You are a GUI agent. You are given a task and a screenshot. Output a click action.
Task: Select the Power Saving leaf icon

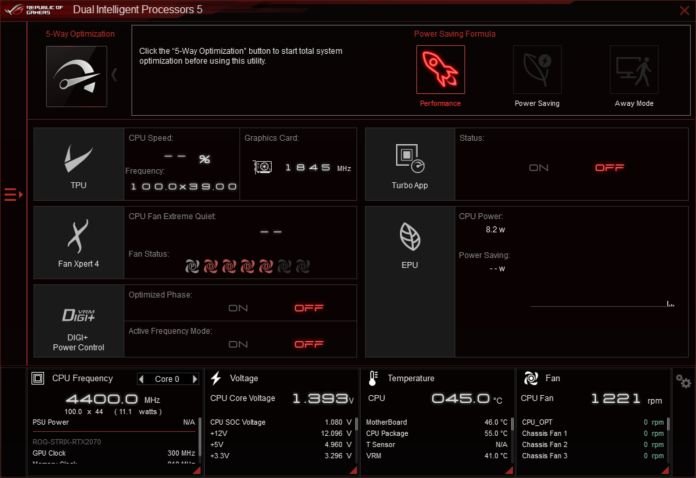[537, 69]
